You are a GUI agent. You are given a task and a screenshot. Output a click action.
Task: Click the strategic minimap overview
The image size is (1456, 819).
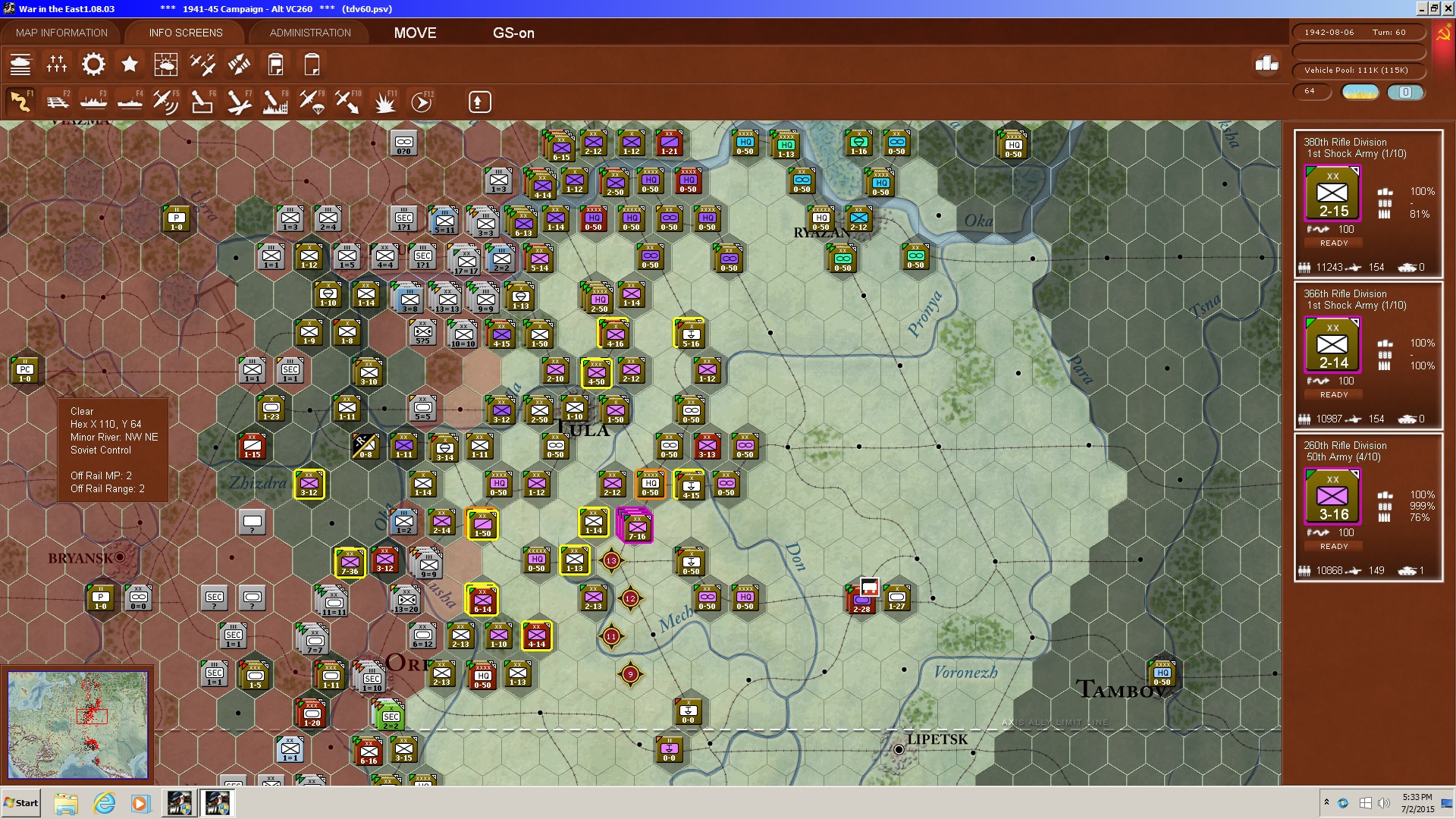[x=77, y=725]
